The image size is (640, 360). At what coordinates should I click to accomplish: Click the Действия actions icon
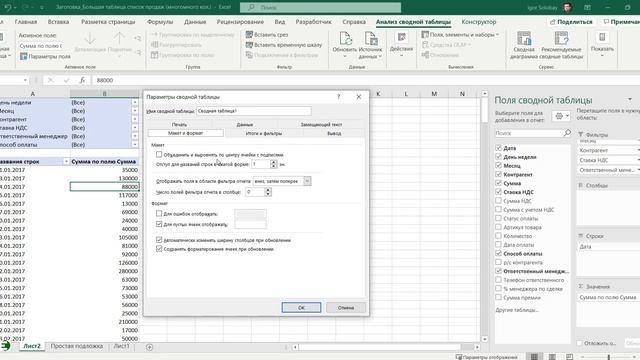click(x=401, y=38)
